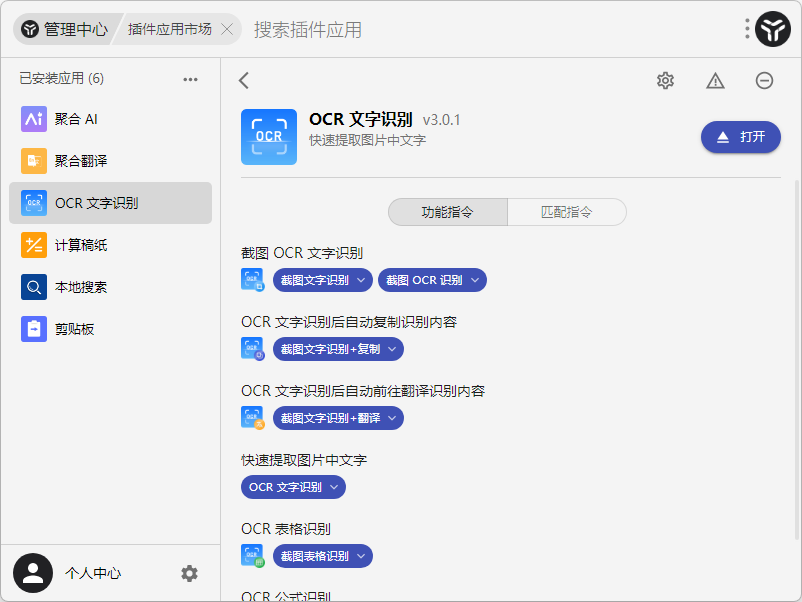The image size is (802, 602).
Task: Select 本地搜索 in installed apps
Action: tap(110, 287)
